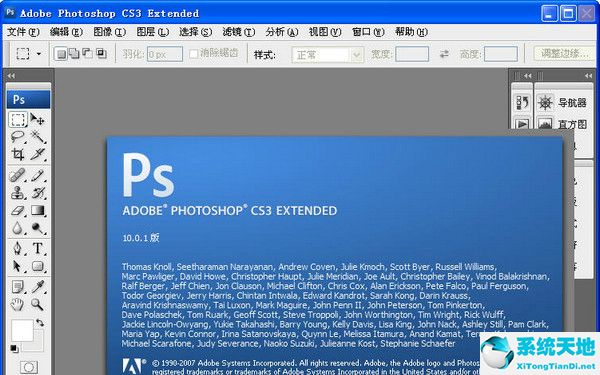Select the Horizontal Type tool
This screenshot has height=375, width=600.
click(x=38, y=248)
